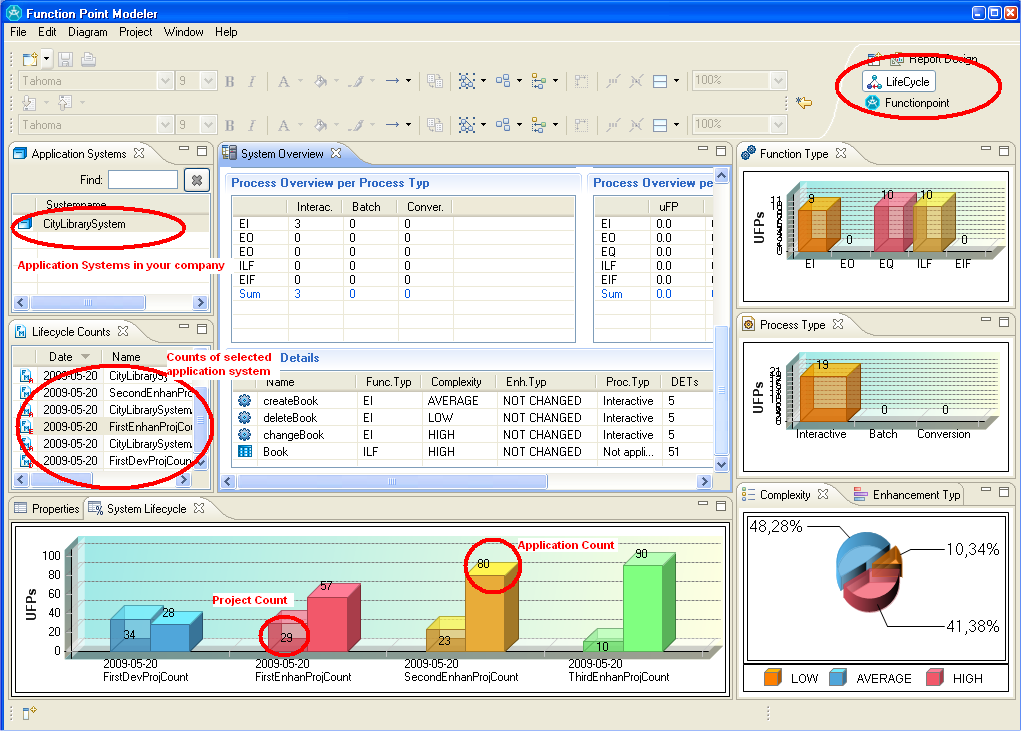Switch to the Properties tab
The height and width of the screenshot is (731, 1021).
point(47,508)
